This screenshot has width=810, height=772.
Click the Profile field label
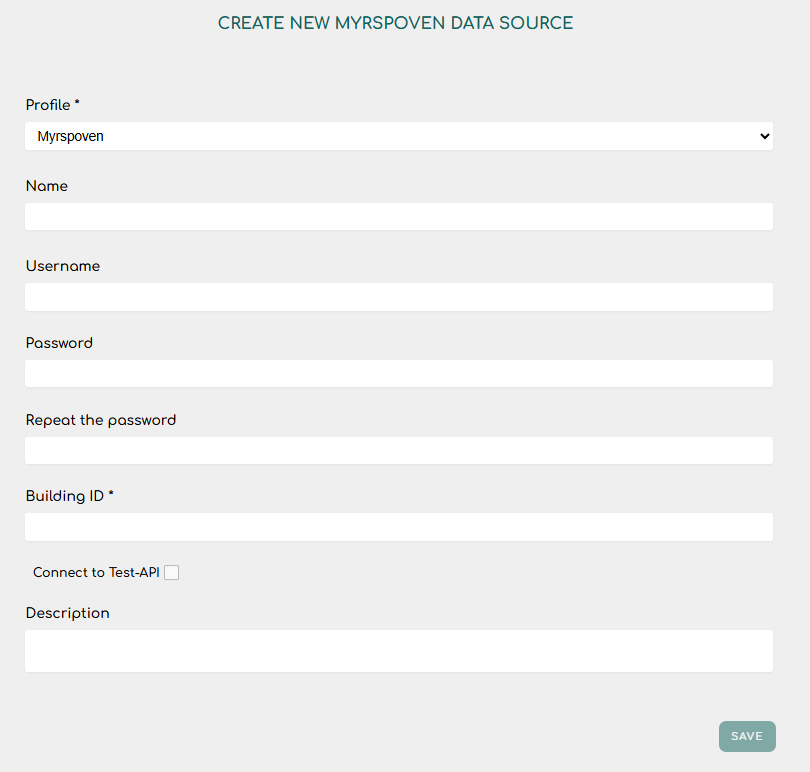tap(53, 105)
